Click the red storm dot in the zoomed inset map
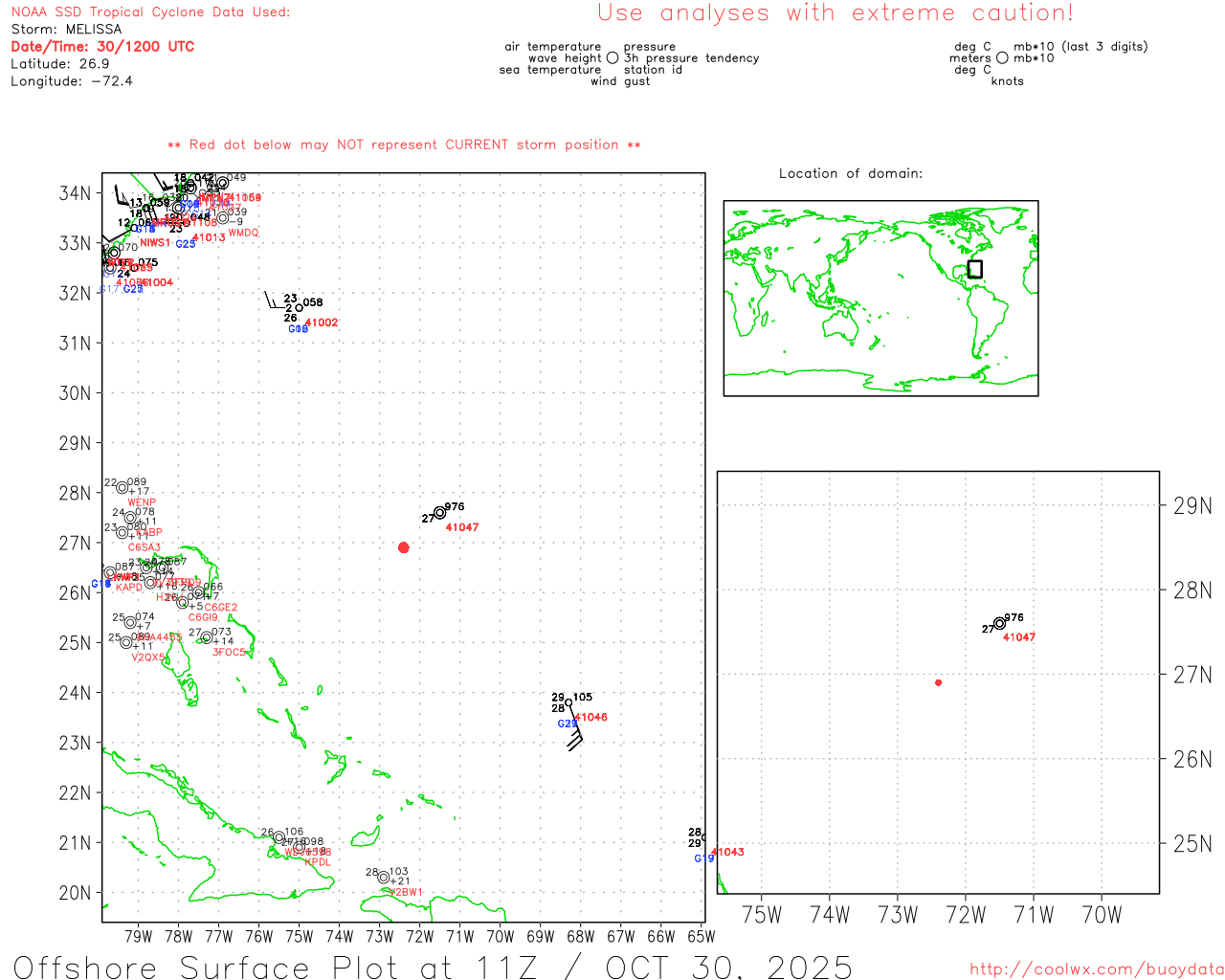Screen dimensions: 1225x980 click(x=938, y=682)
